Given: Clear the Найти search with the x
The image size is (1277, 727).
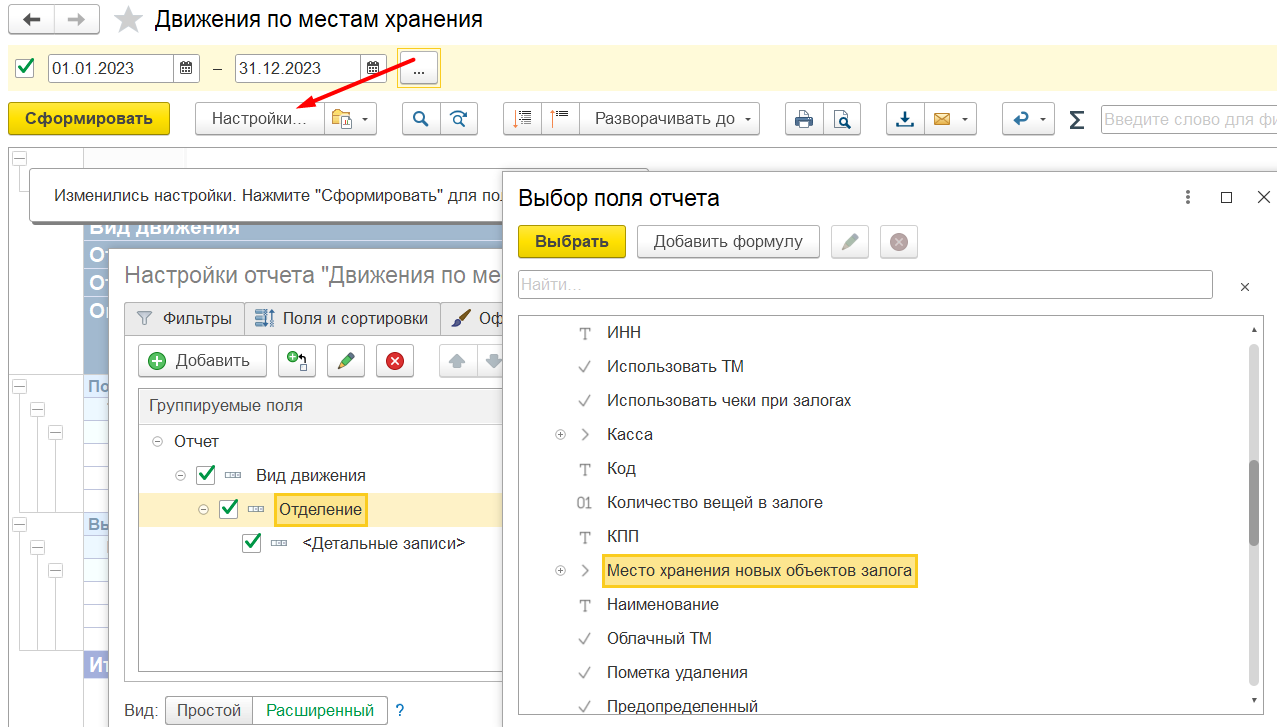Looking at the screenshot, I should pos(1245,286).
